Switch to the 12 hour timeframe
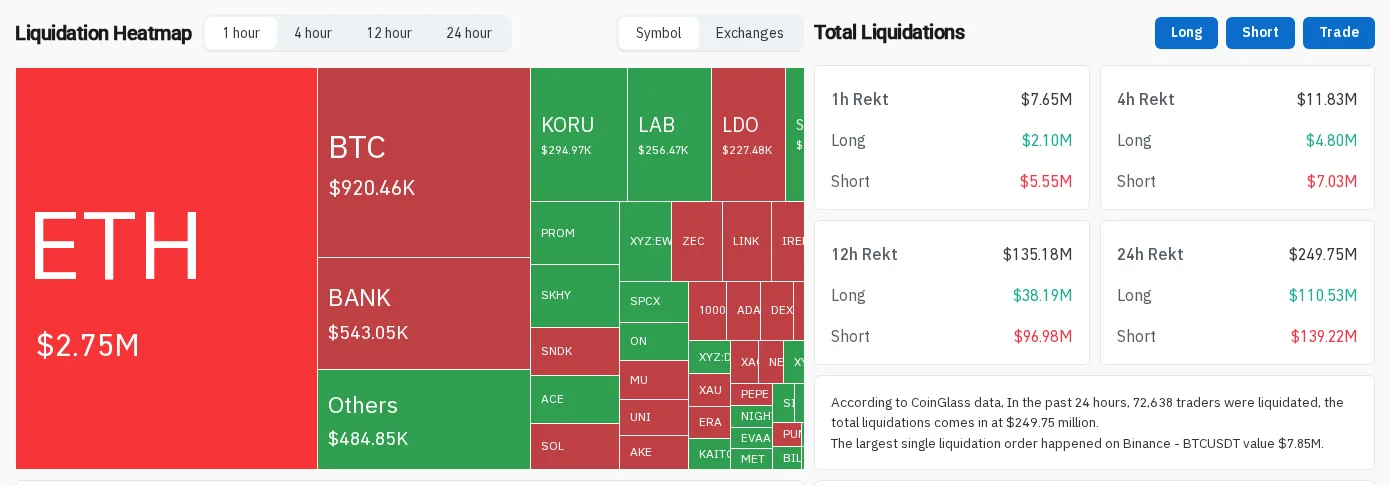 (x=389, y=33)
